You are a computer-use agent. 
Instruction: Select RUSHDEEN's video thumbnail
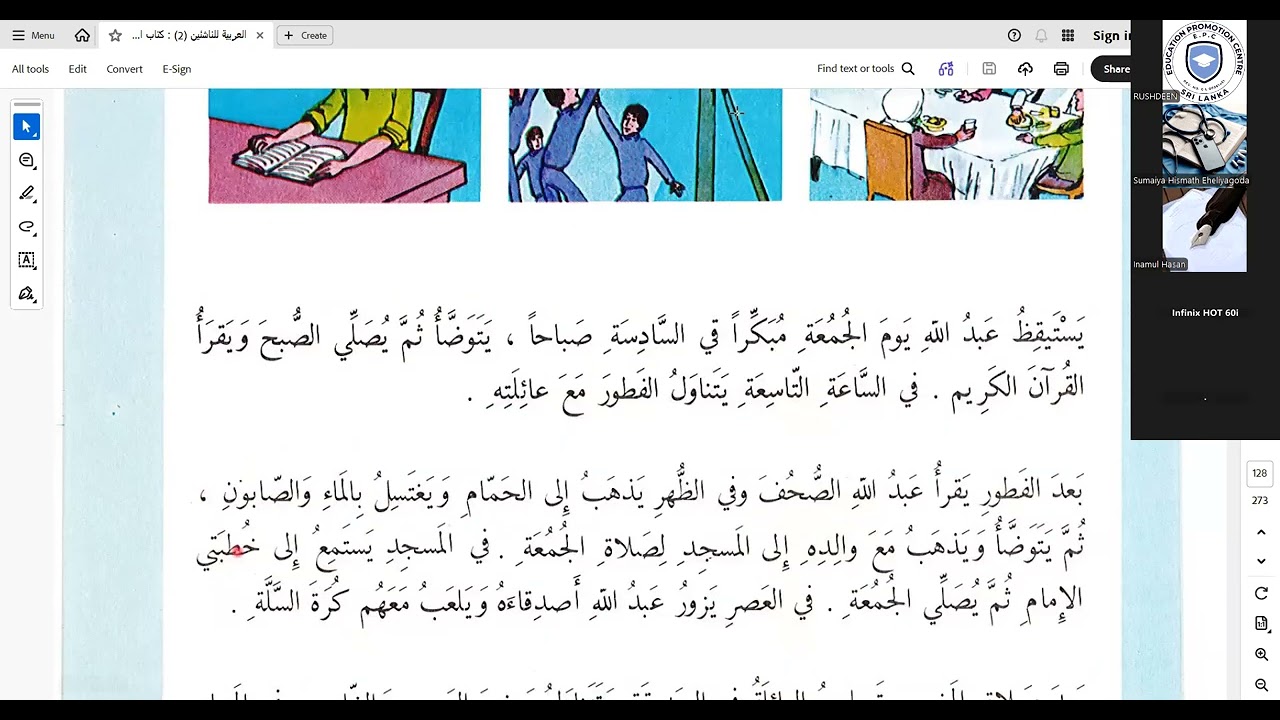(1204, 61)
